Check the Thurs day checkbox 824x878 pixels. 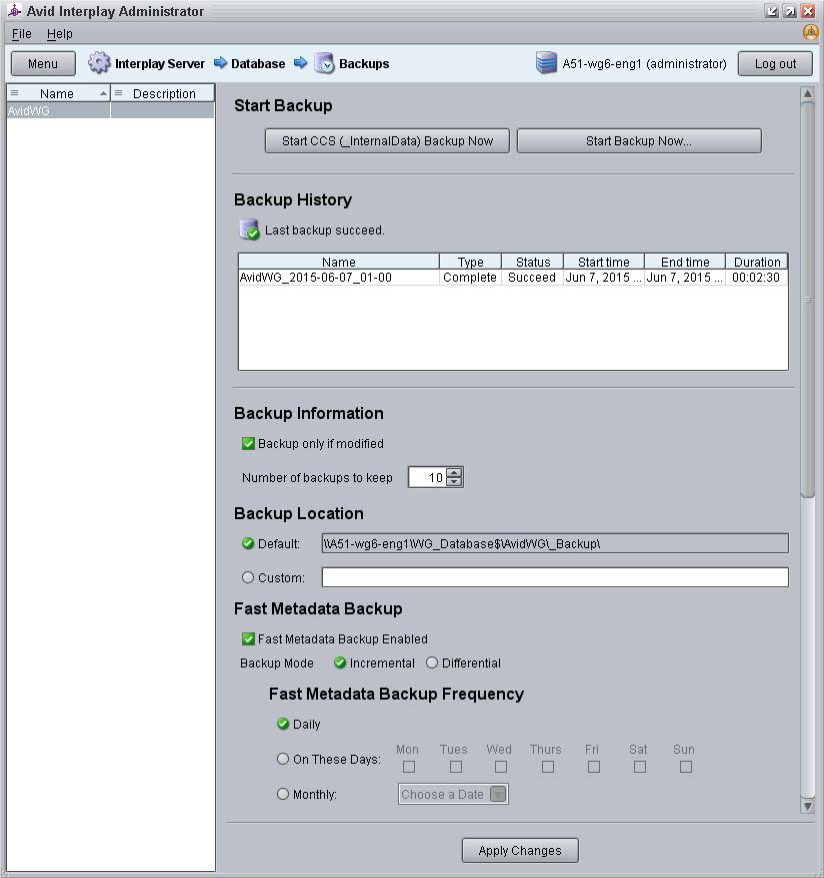click(x=548, y=767)
